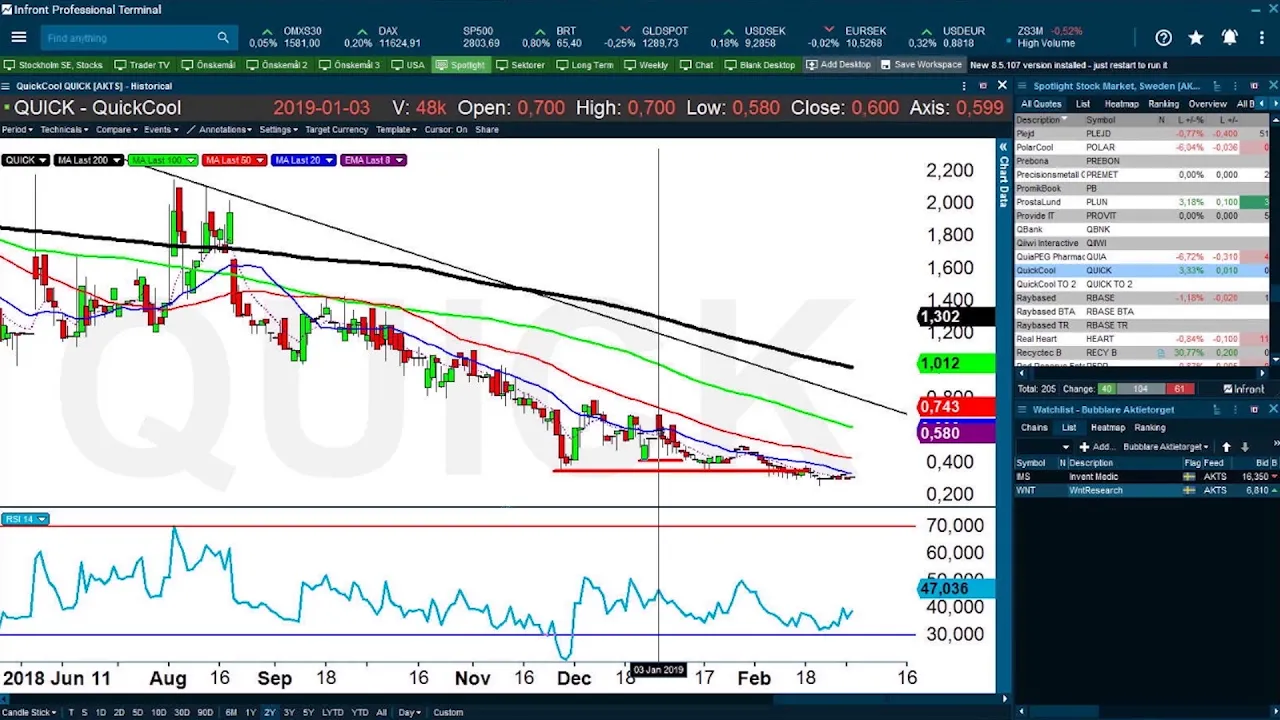Open the notifications bell icon
The width and height of the screenshot is (1280, 720).
tap(1229, 38)
